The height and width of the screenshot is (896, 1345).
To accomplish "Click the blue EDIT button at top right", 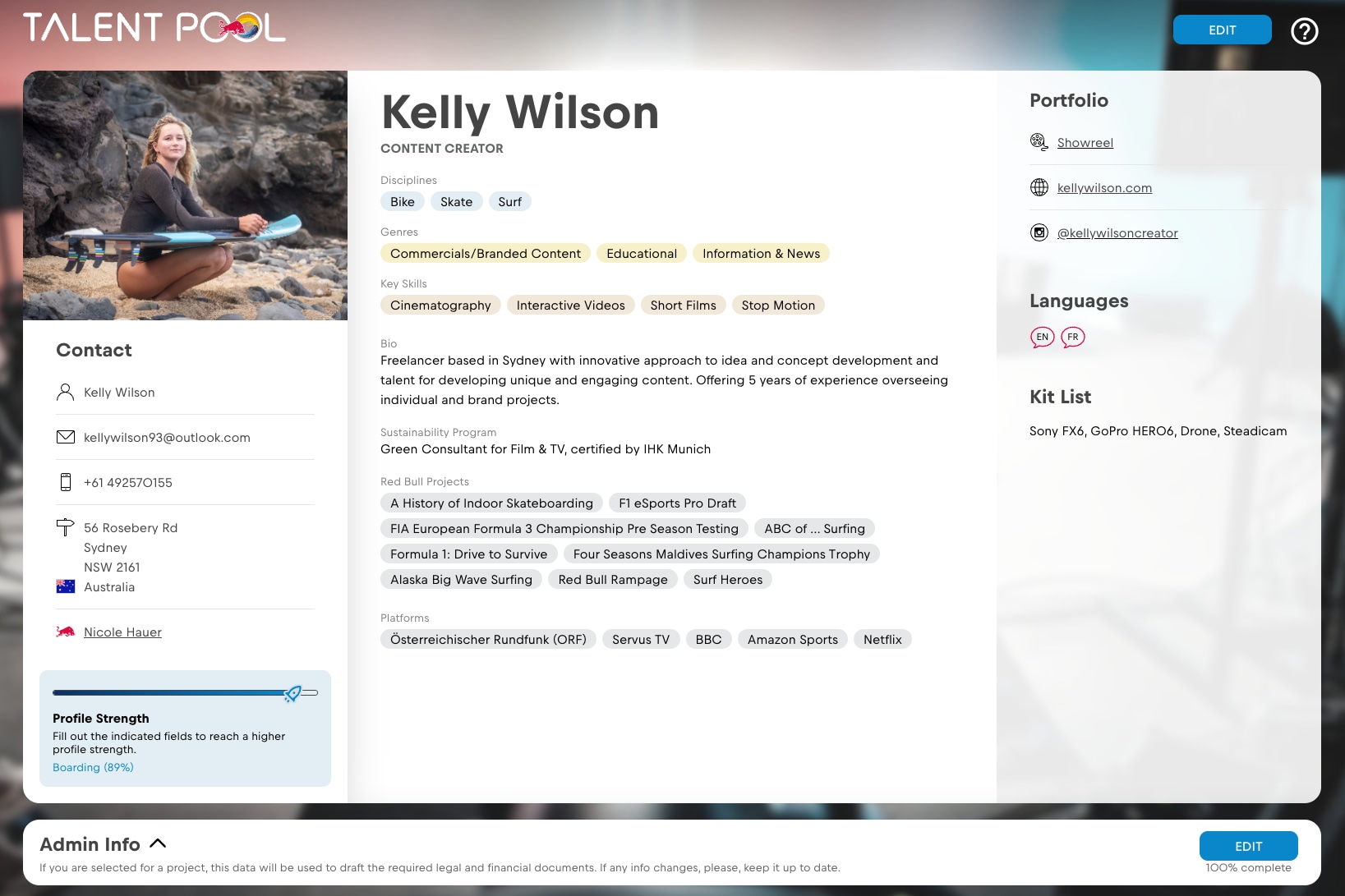I will click(x=1222, y=30).
